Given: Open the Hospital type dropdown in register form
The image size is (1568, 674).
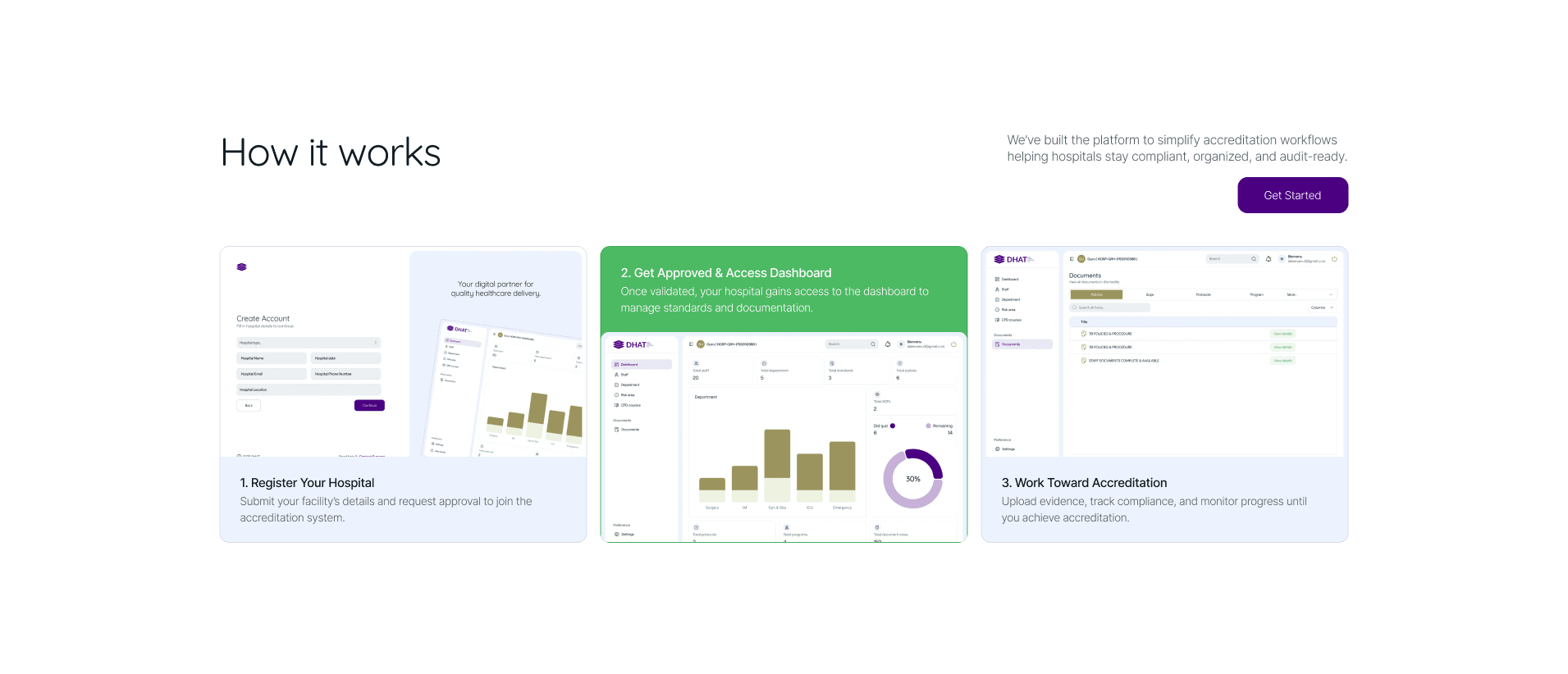Looking at the screenshot, I should (x=309, y=343).
